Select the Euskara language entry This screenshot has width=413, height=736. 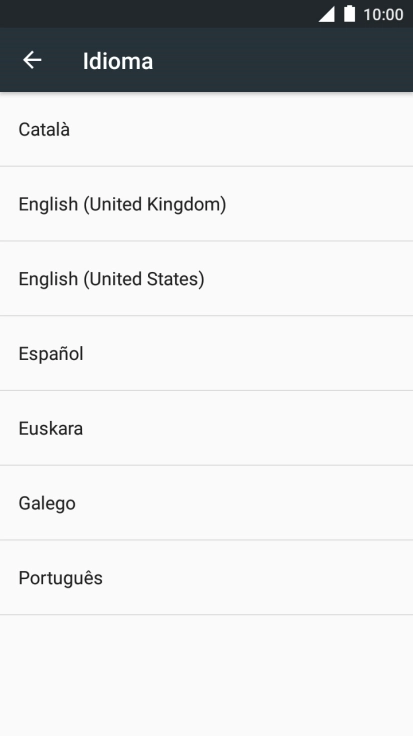click(206, 428)
